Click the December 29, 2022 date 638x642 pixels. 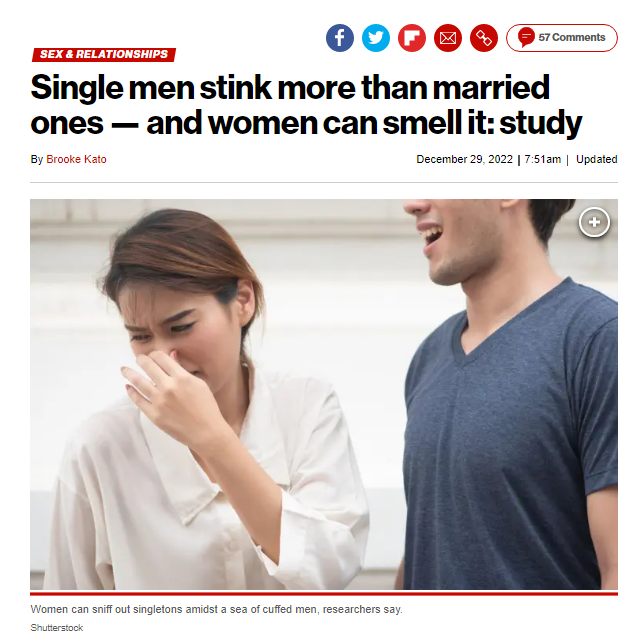[x=464, y=159]
